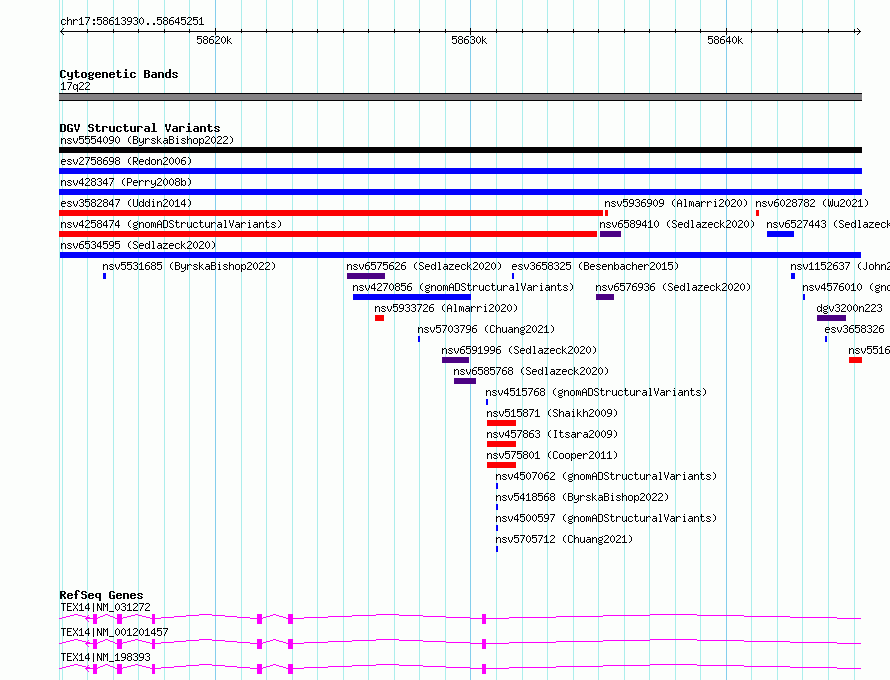Click the nsv6534595 (Sedlazeck2020) label

point(138,245)
